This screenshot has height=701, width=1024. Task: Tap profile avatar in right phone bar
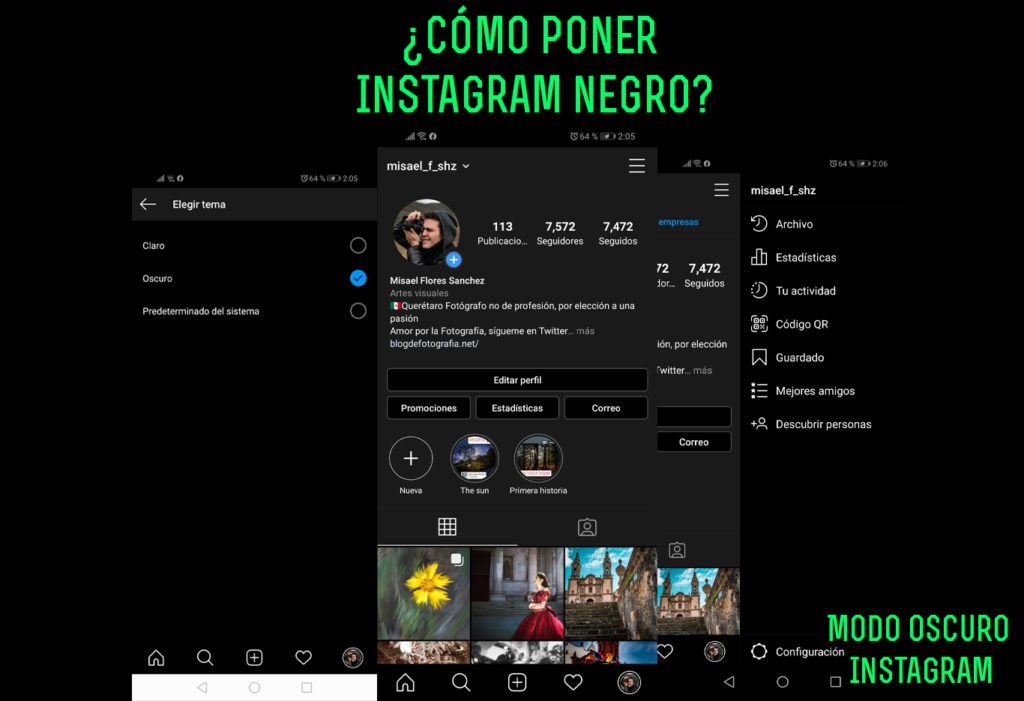tap(714, 651)
